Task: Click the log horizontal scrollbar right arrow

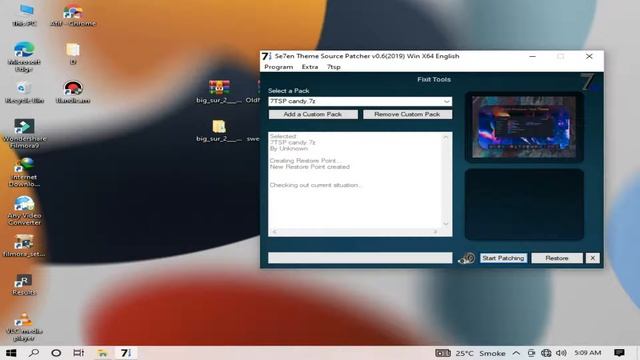Action: (x=436, y=232)
